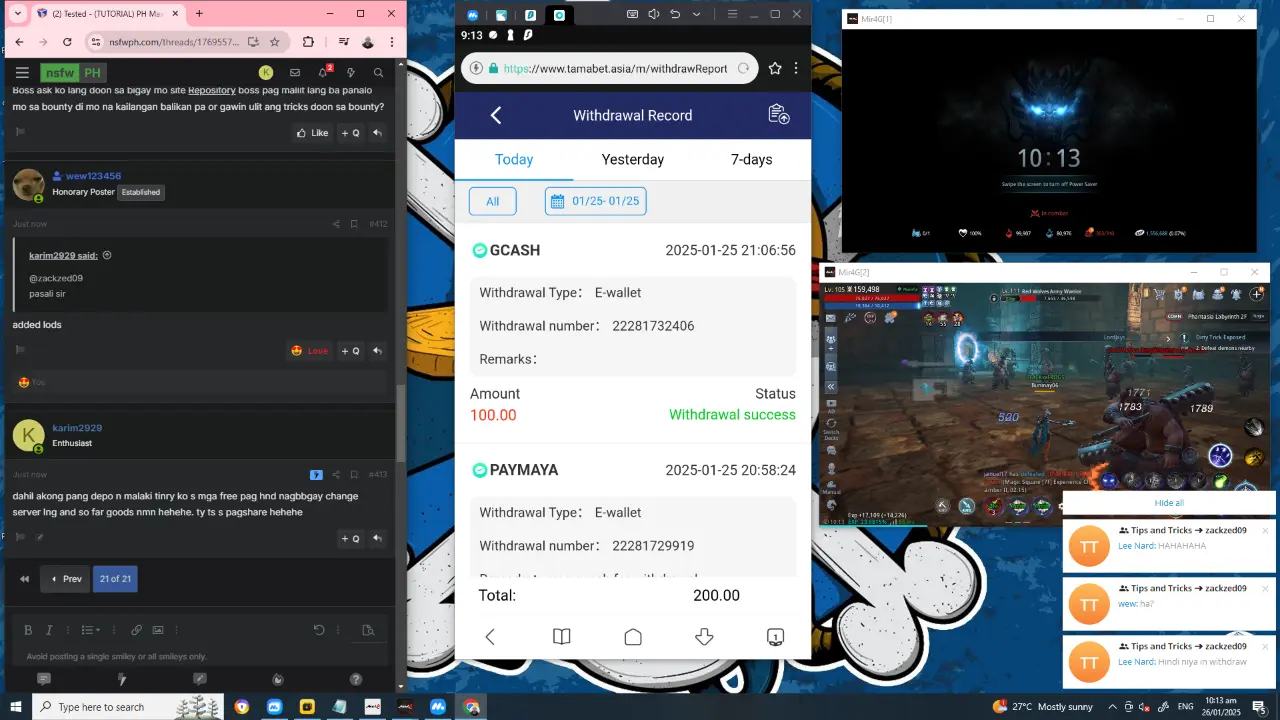This screenshot has width=1280, height=720.
Task: Expand the karim2929 said quote arrow
Action: click(x=107, y=255)
